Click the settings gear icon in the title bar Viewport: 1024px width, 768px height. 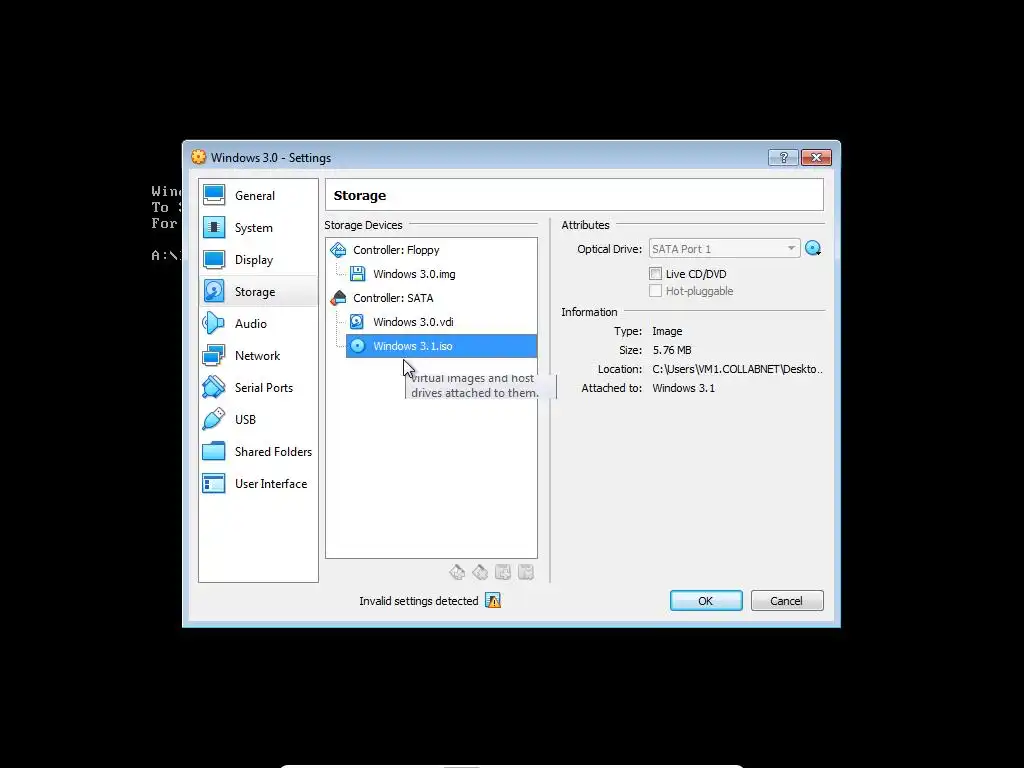pyautogui.click(x=199, y=157)
